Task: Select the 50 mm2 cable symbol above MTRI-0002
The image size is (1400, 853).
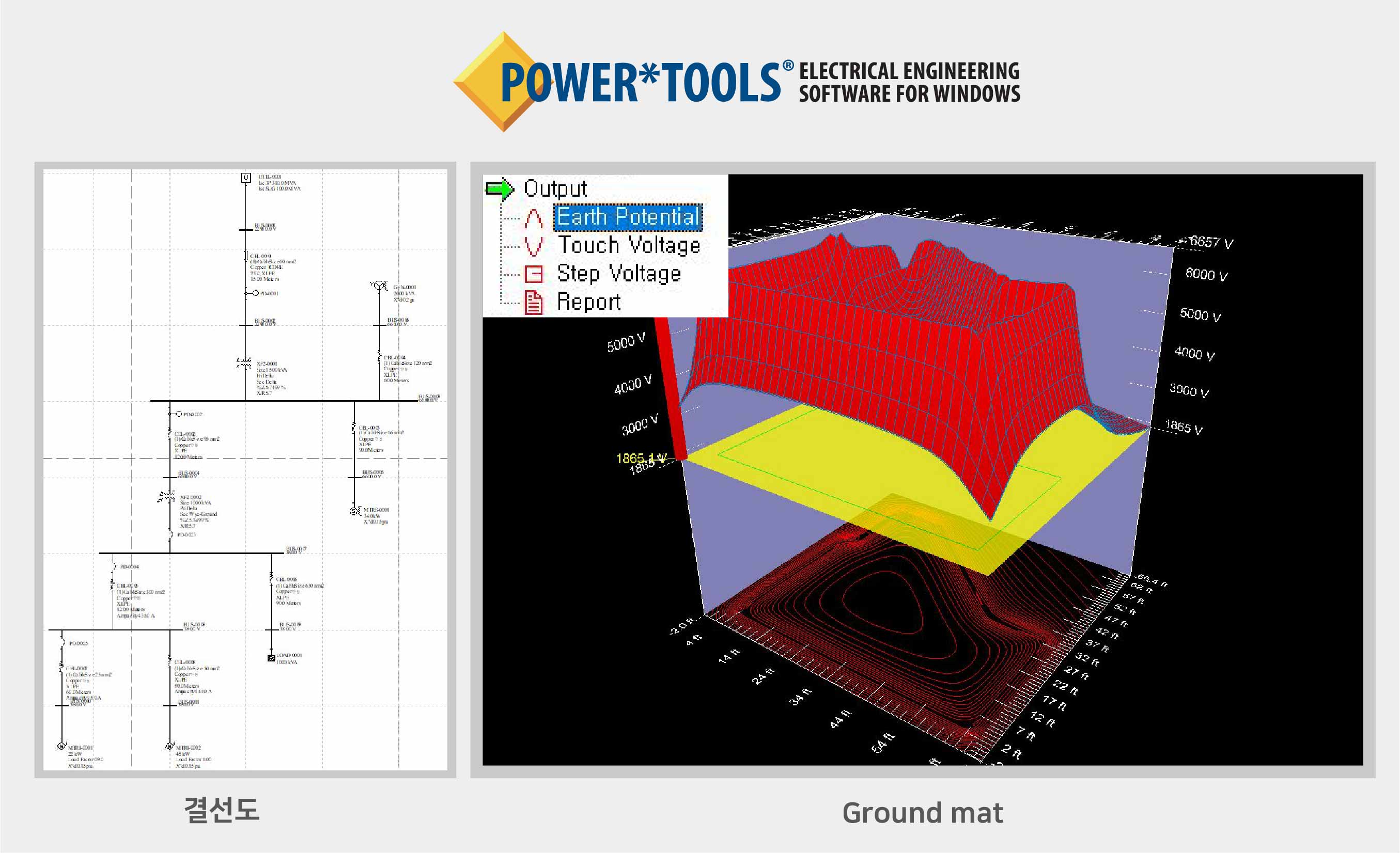Action: click(x=169, y=661)
